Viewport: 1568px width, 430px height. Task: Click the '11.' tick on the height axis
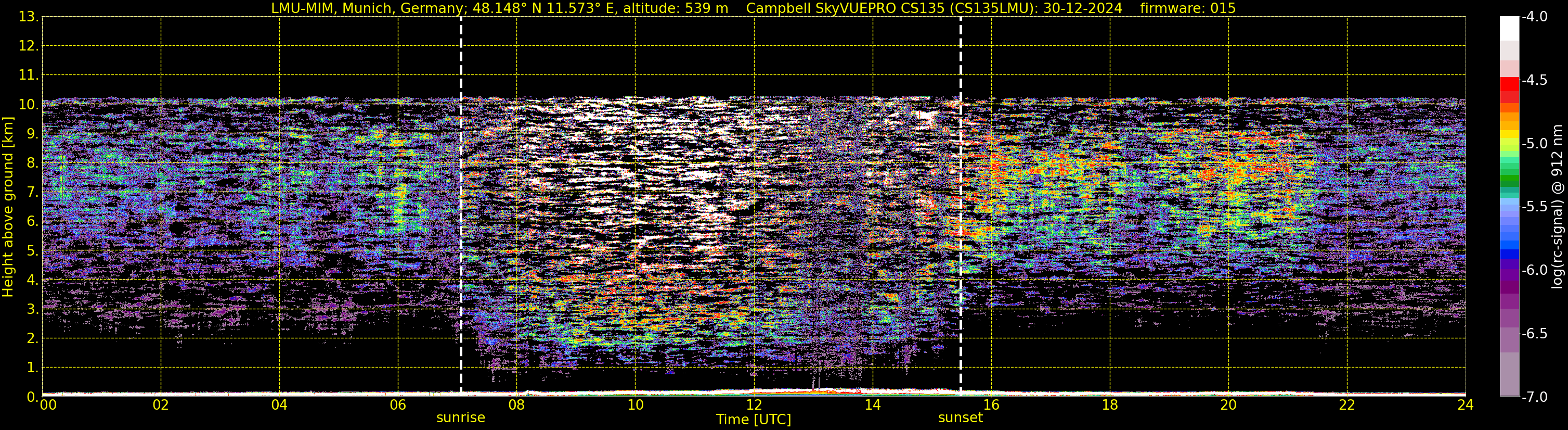tap(29, 75)
